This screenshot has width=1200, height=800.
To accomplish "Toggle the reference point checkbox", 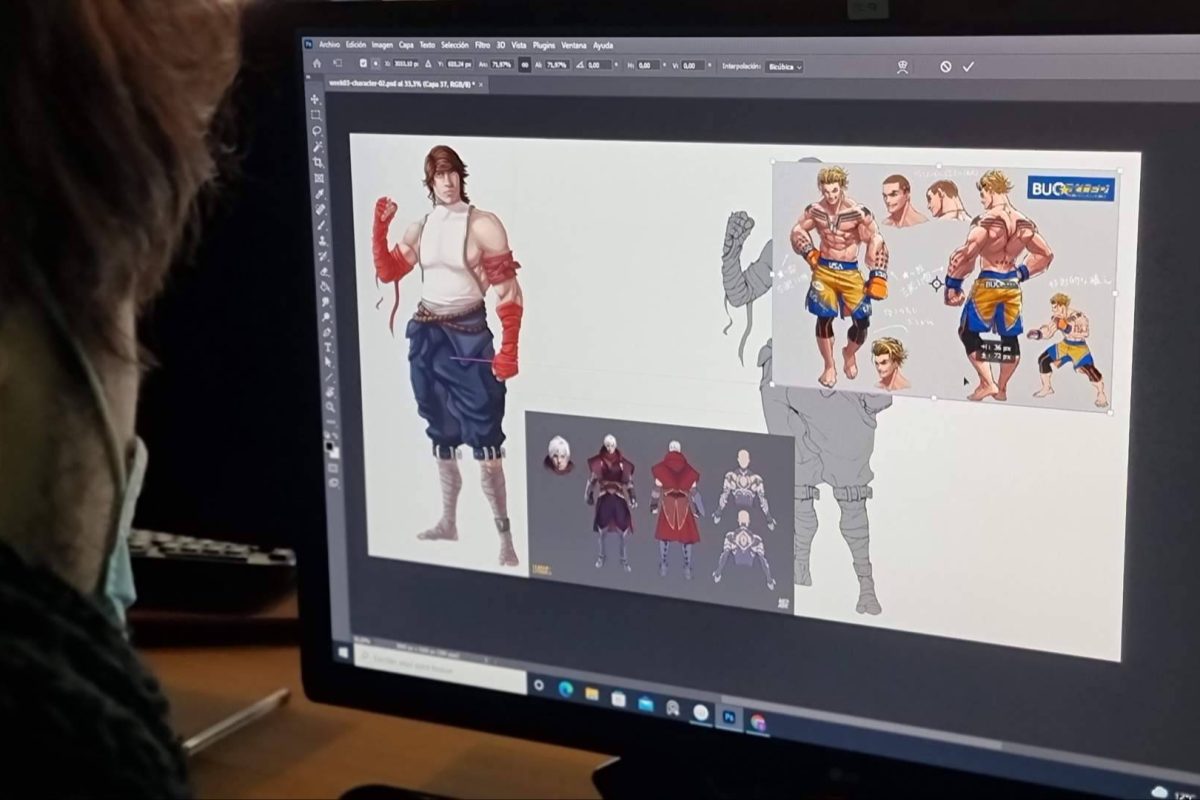I will (x=362, y=63).
